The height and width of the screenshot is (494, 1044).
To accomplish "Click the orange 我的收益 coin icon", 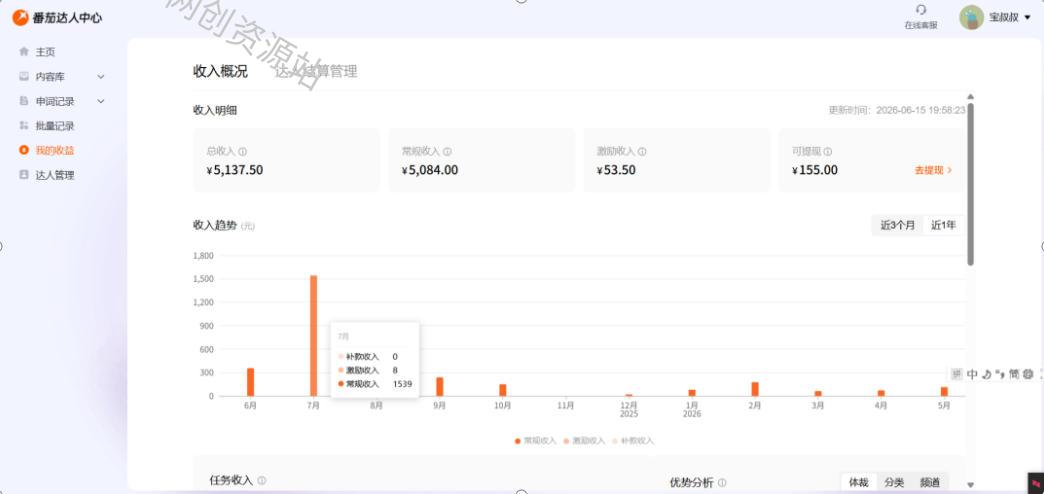I will point(24,150).
